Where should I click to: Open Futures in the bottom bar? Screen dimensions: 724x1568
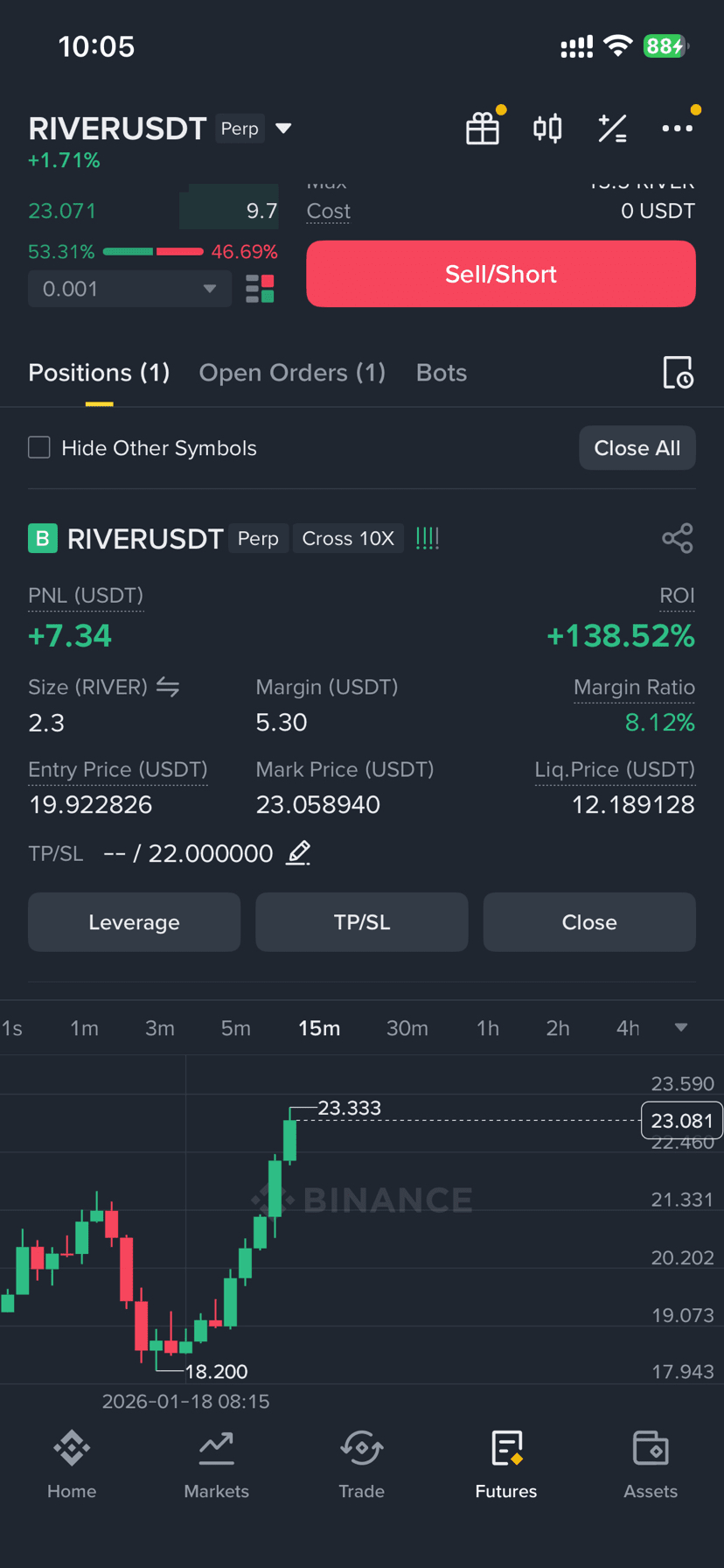(x=506, y=1464)
